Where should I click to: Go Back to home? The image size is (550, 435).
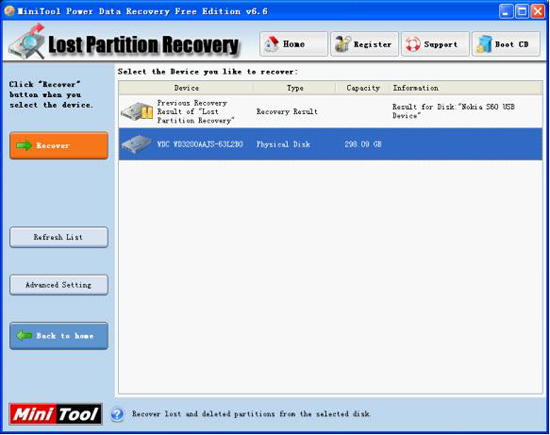(x=59, y=336)
